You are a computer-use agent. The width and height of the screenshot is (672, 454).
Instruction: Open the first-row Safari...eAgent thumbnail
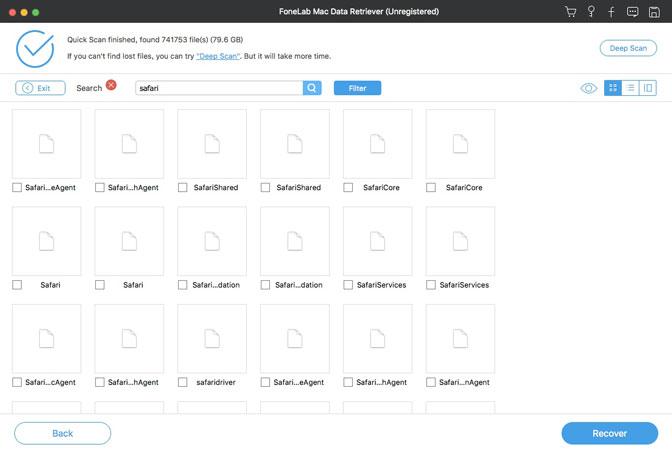click(47, 144)
